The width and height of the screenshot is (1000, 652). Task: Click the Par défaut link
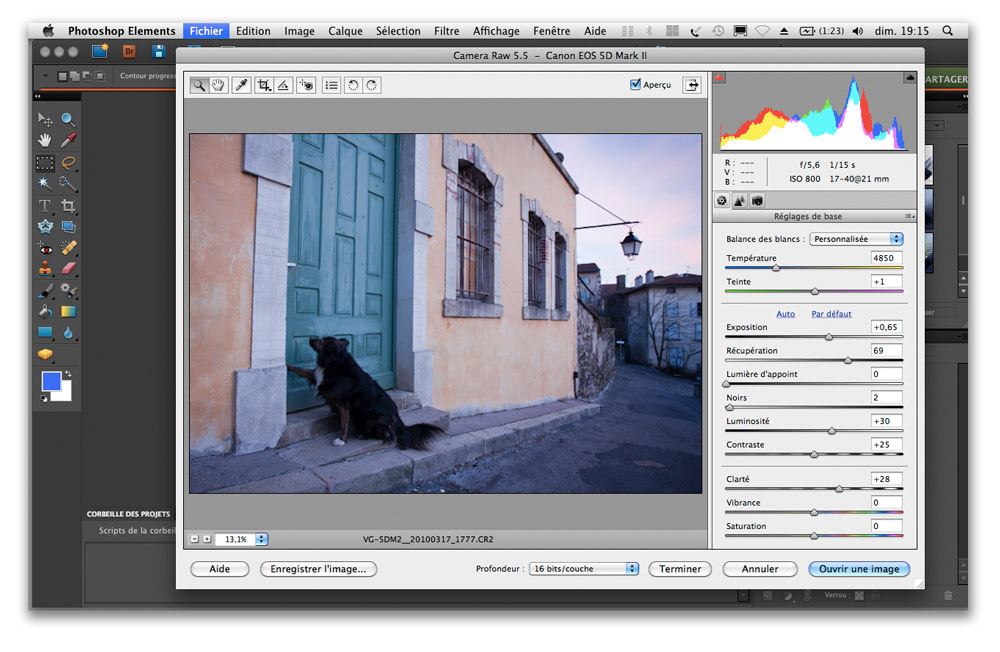tap(831, 314)
